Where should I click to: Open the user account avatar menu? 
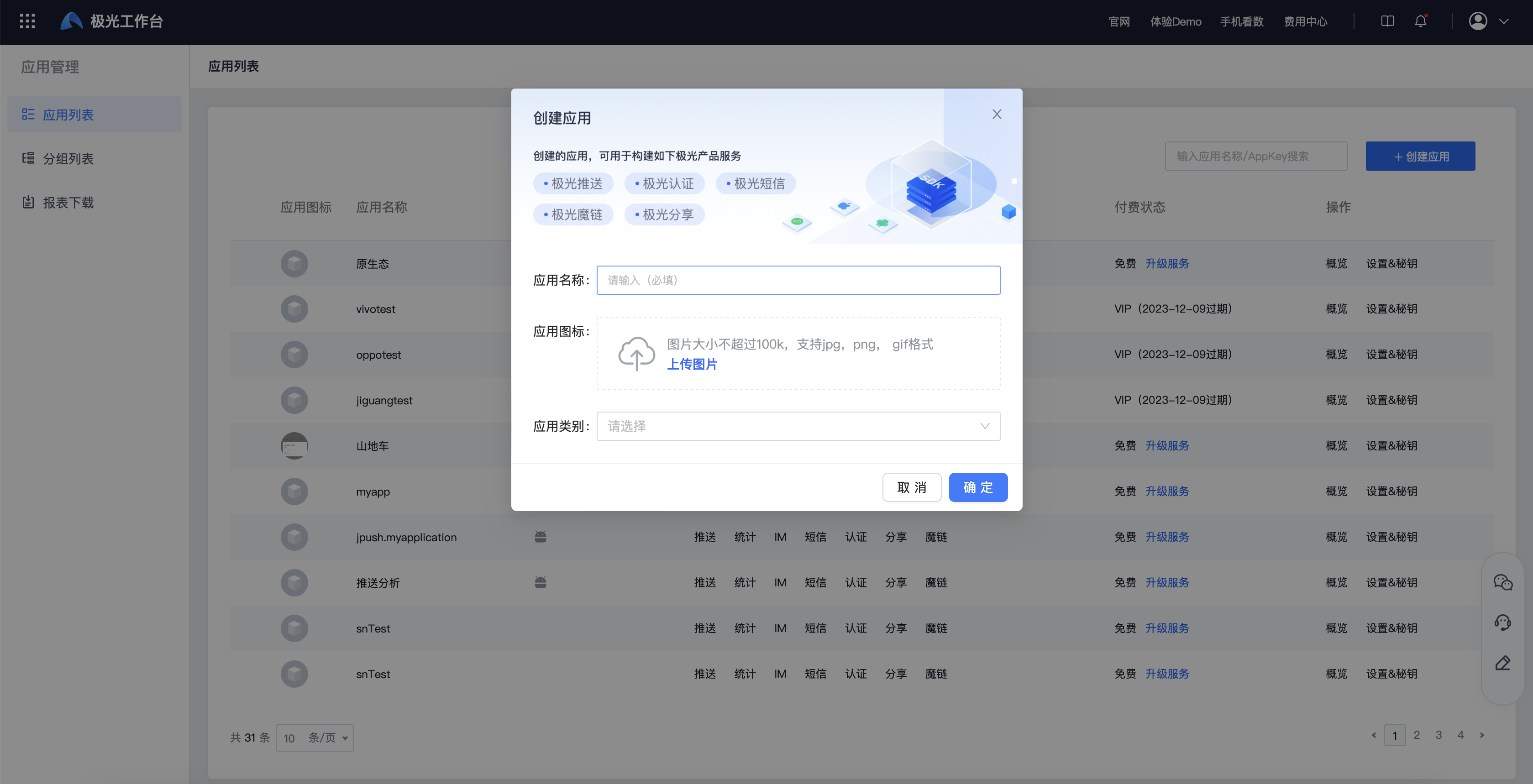[x=1478, y=21]
